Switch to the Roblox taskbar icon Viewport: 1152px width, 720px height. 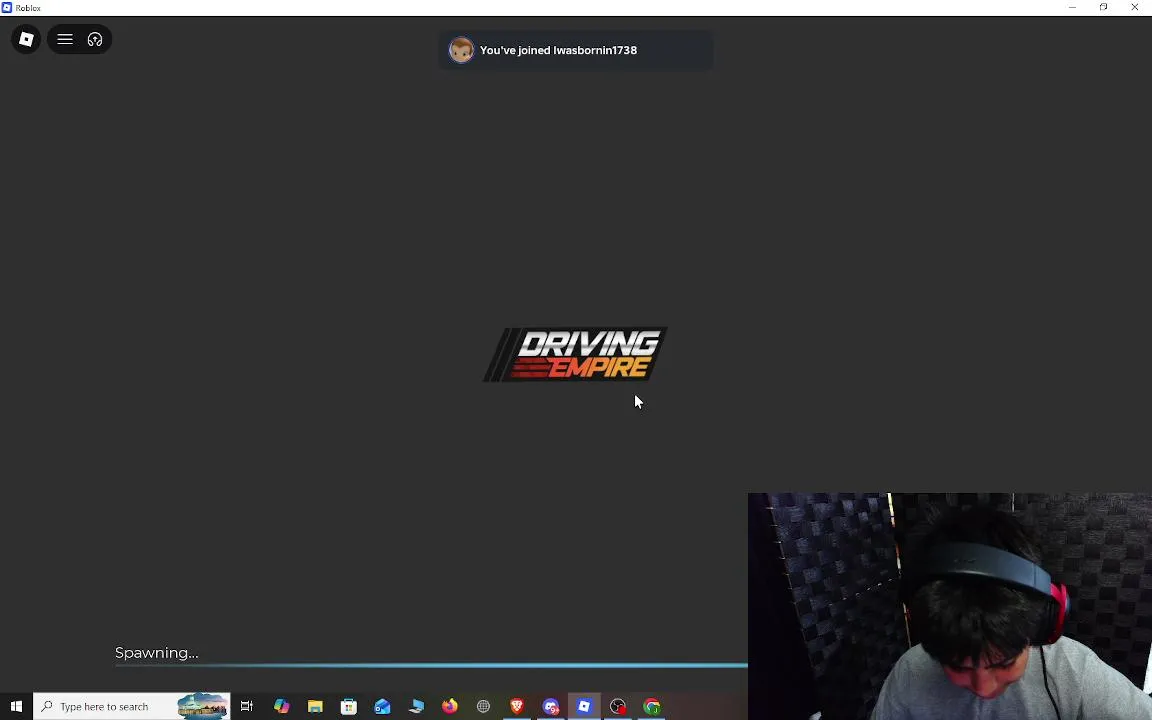[x=584, y=706]
